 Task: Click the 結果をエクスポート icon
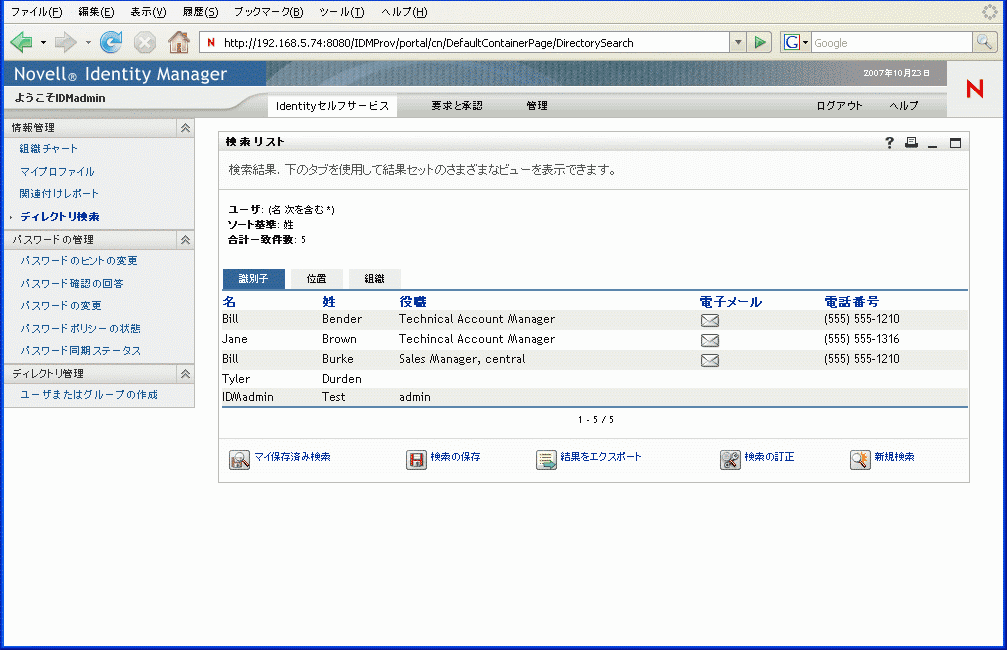(x=547, y=459)
